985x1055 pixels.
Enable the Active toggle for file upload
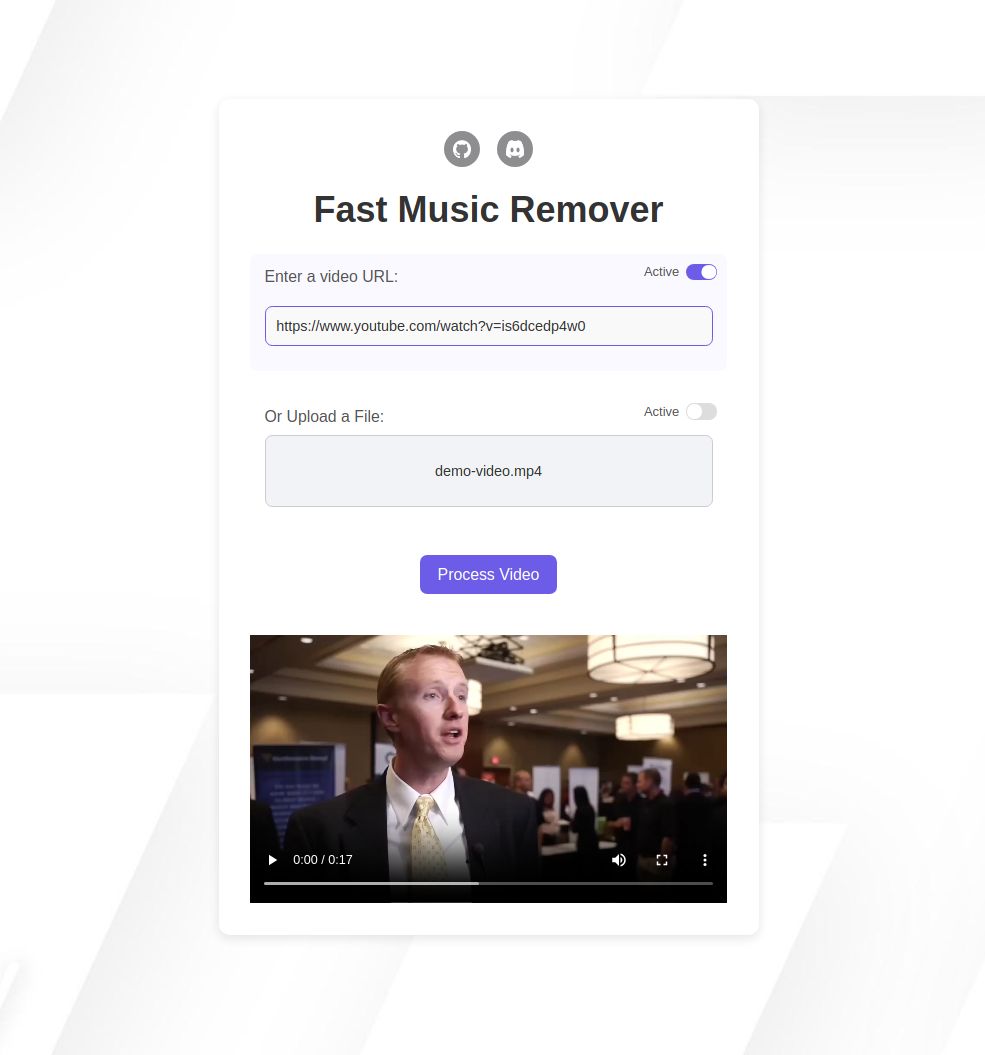tap(701, 411)
